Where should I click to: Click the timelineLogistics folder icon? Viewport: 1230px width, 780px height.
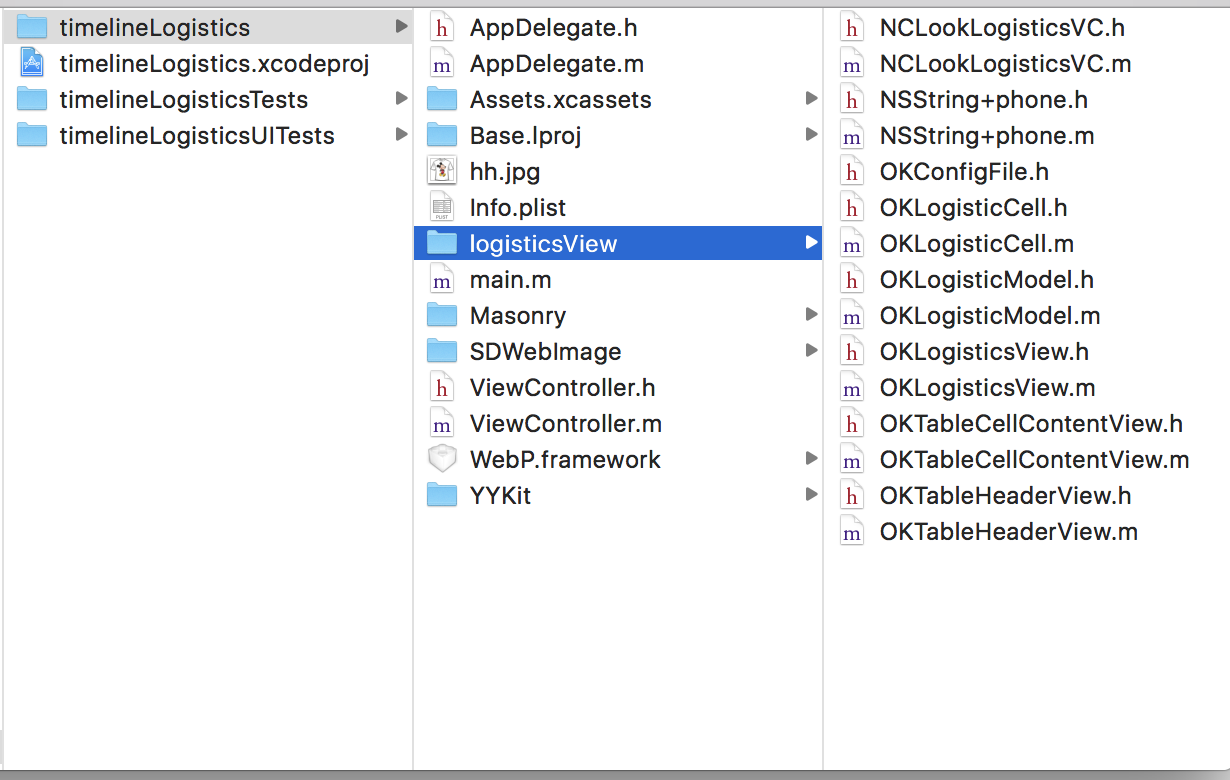click(x=32, y=27)
